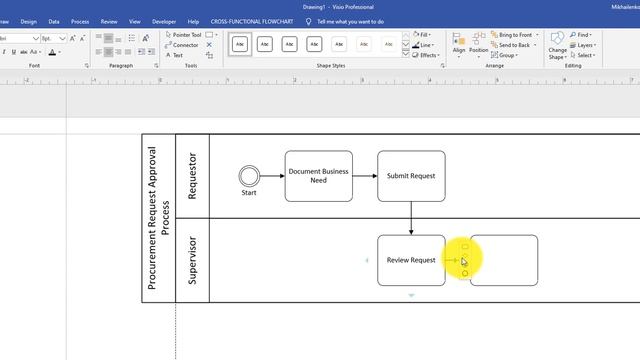Toggle align right for paragraph
The image size is (640, 360).
[x=118, y=52]
